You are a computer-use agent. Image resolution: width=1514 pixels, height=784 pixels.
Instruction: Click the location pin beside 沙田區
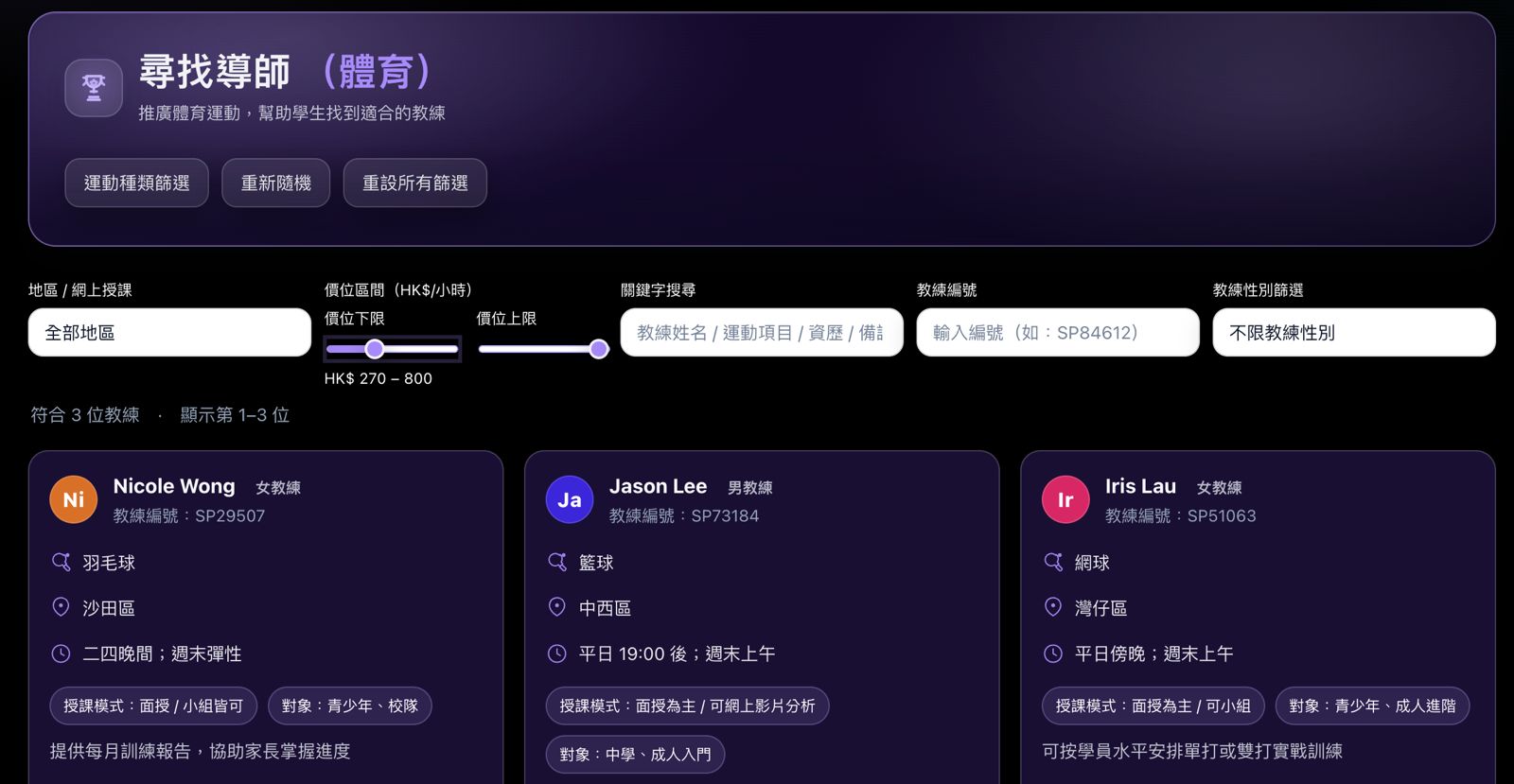click(62, 607)
